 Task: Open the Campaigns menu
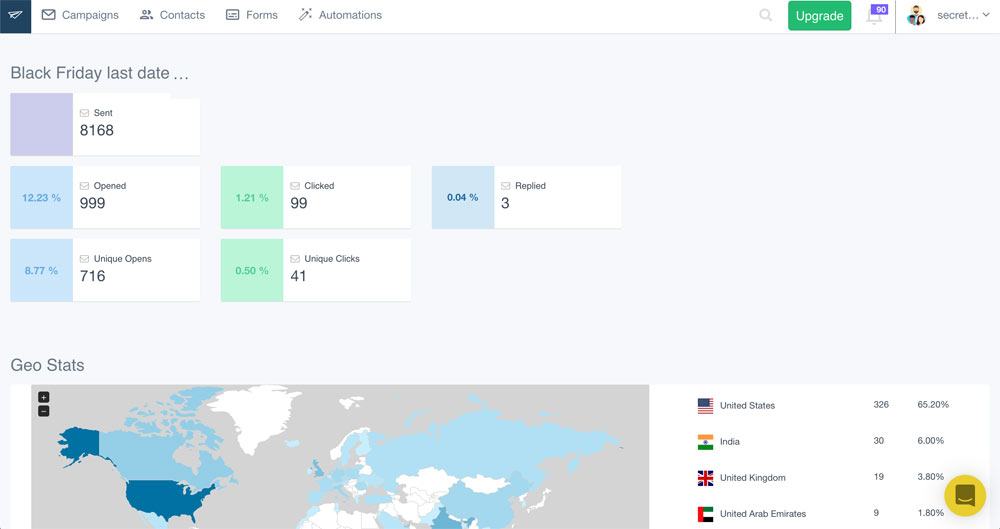80,16
